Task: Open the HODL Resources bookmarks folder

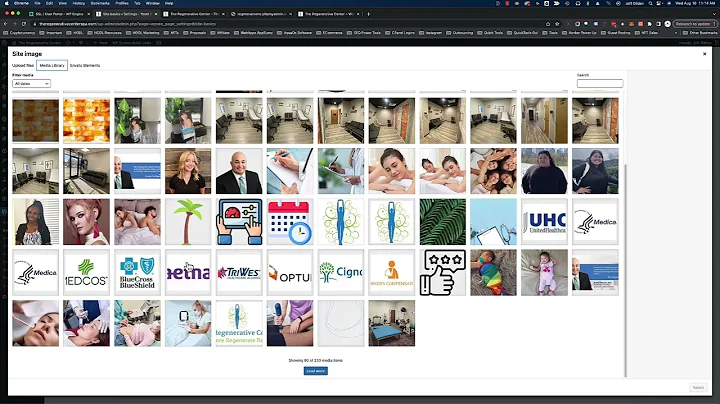Action: (x=104, y=33)
